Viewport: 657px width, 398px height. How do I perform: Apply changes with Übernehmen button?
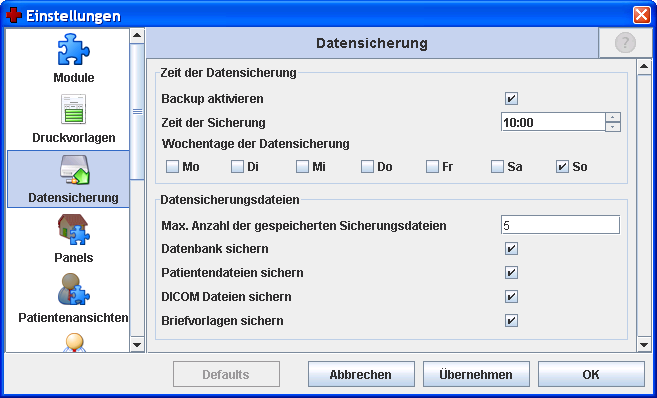click(476, 374)
